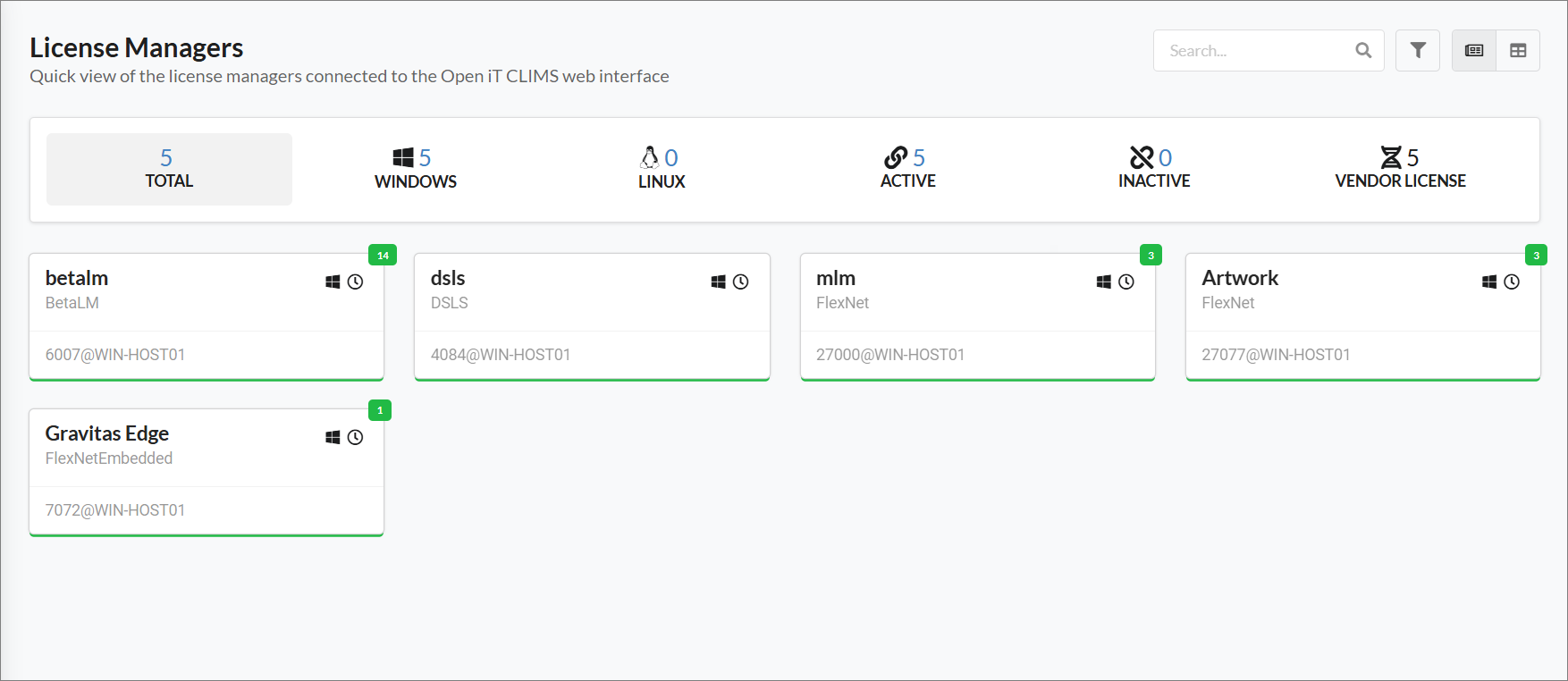The width and height of the screenshot is (1568, 681).
Task: Click the FlexNetEmbedded type label
Action: point(109,458)
